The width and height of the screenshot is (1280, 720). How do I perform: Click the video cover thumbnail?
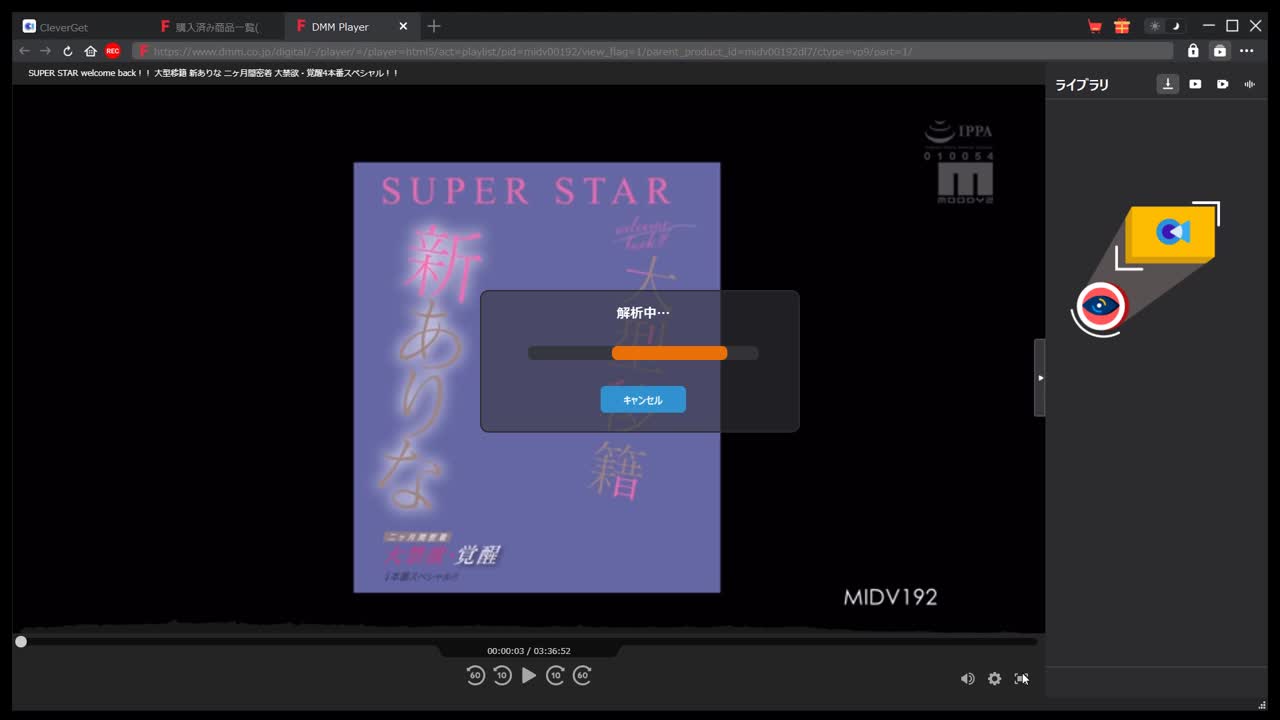[537, 377]
